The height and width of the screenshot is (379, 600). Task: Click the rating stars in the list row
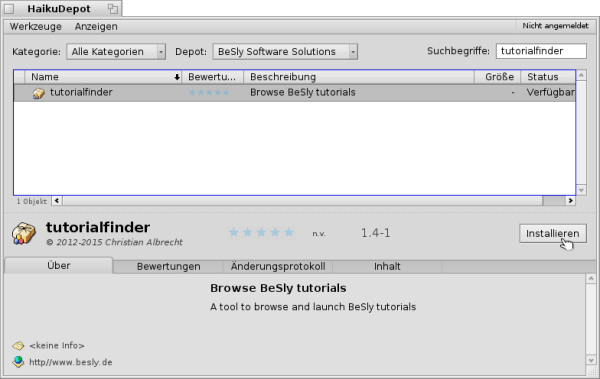click(209, 93)
